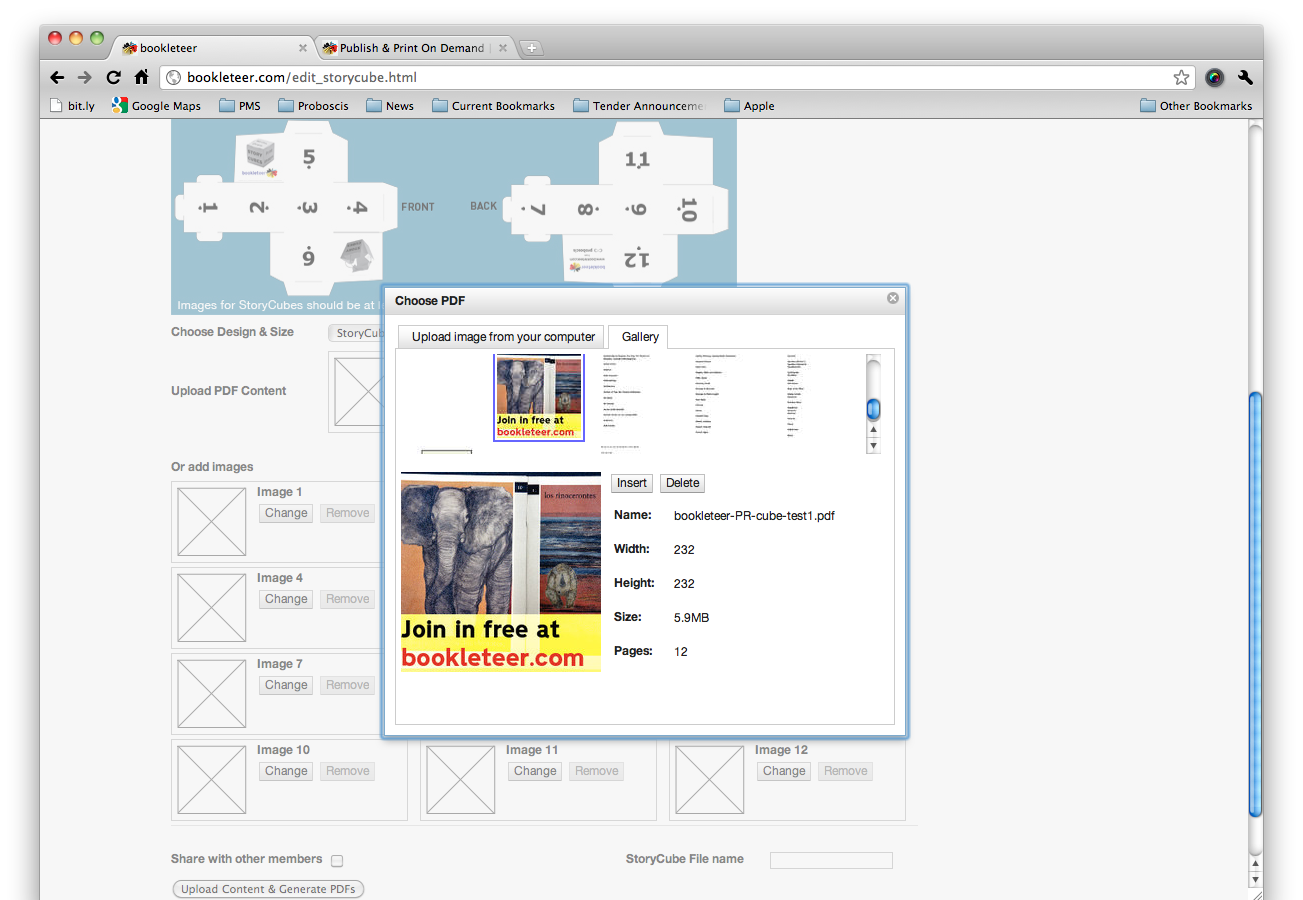Click Remove for Image 12
Viewport: 1303px width, 900px height.
846,771
